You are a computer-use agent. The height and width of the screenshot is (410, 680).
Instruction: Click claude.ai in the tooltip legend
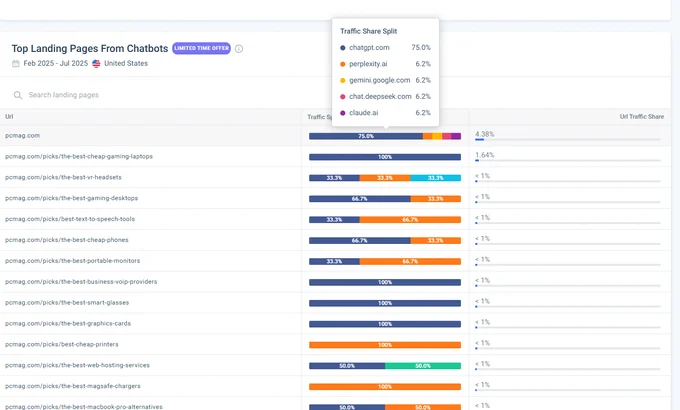(363, 112)
